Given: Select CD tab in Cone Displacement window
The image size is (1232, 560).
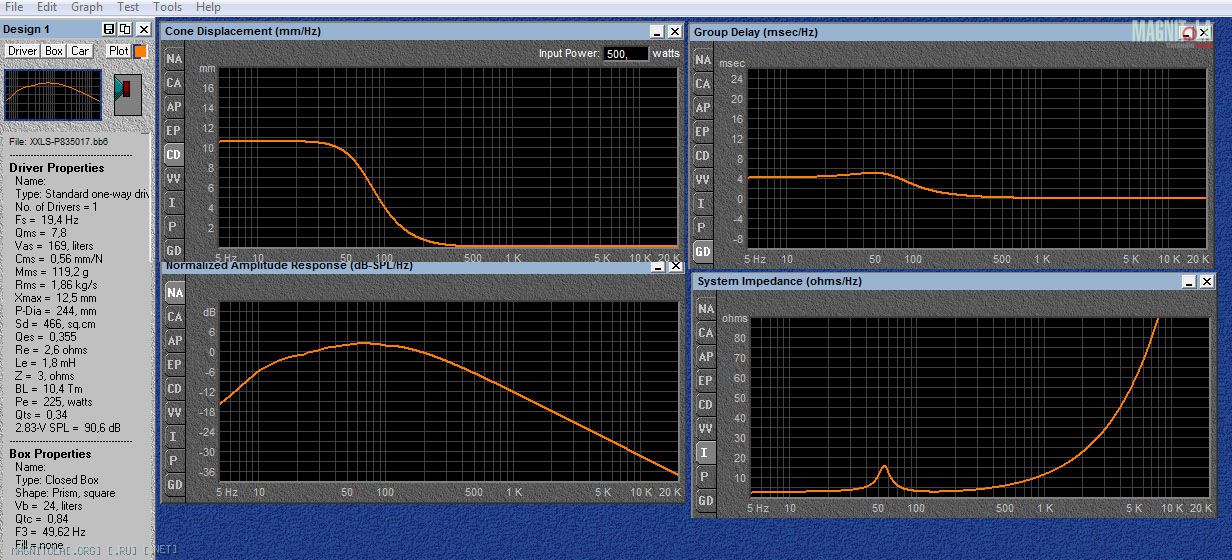Looking at the screenshot, I should coord(174,155).
